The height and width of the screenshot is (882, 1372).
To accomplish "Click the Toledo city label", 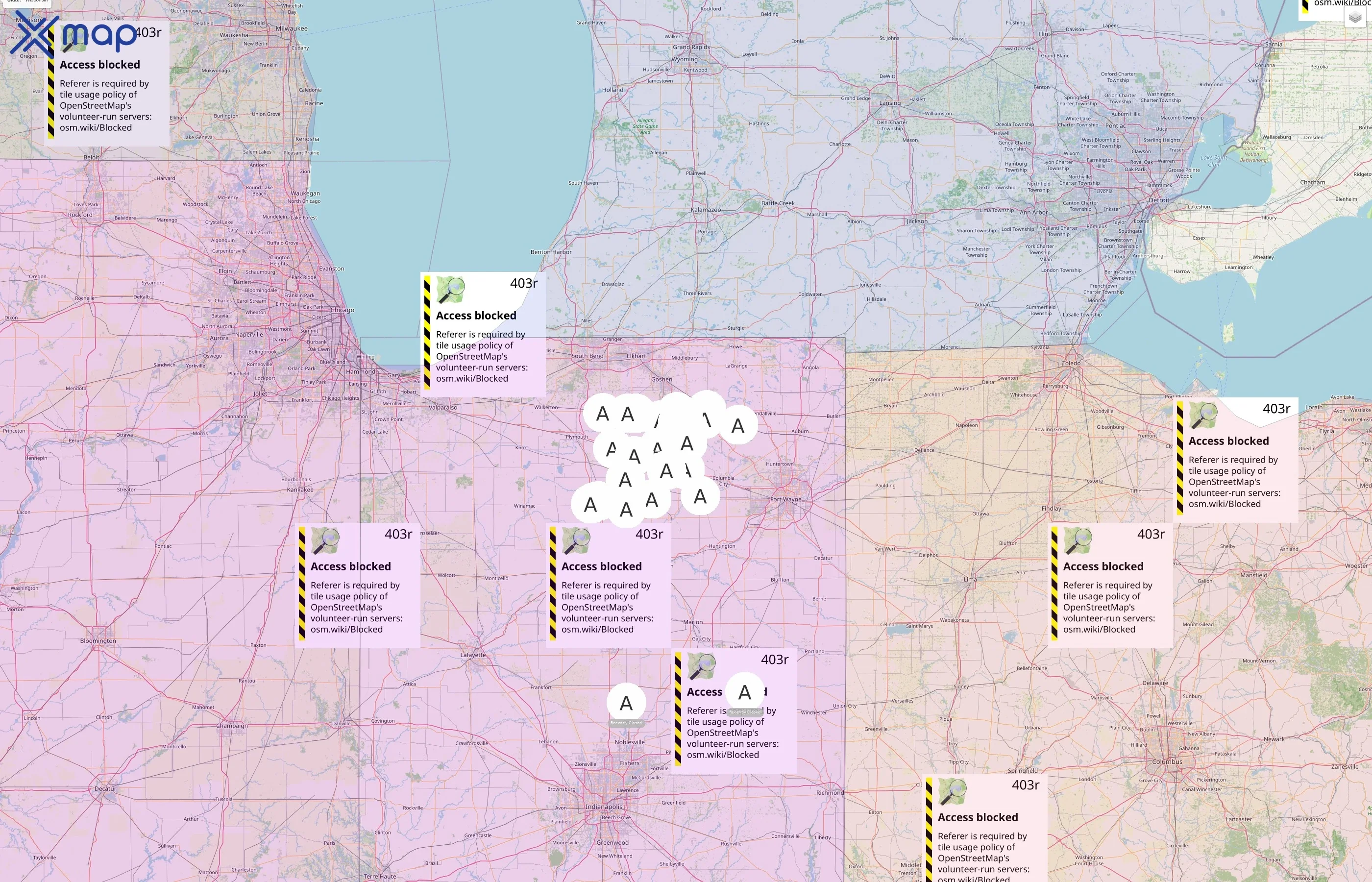I will coord(1071,363).
